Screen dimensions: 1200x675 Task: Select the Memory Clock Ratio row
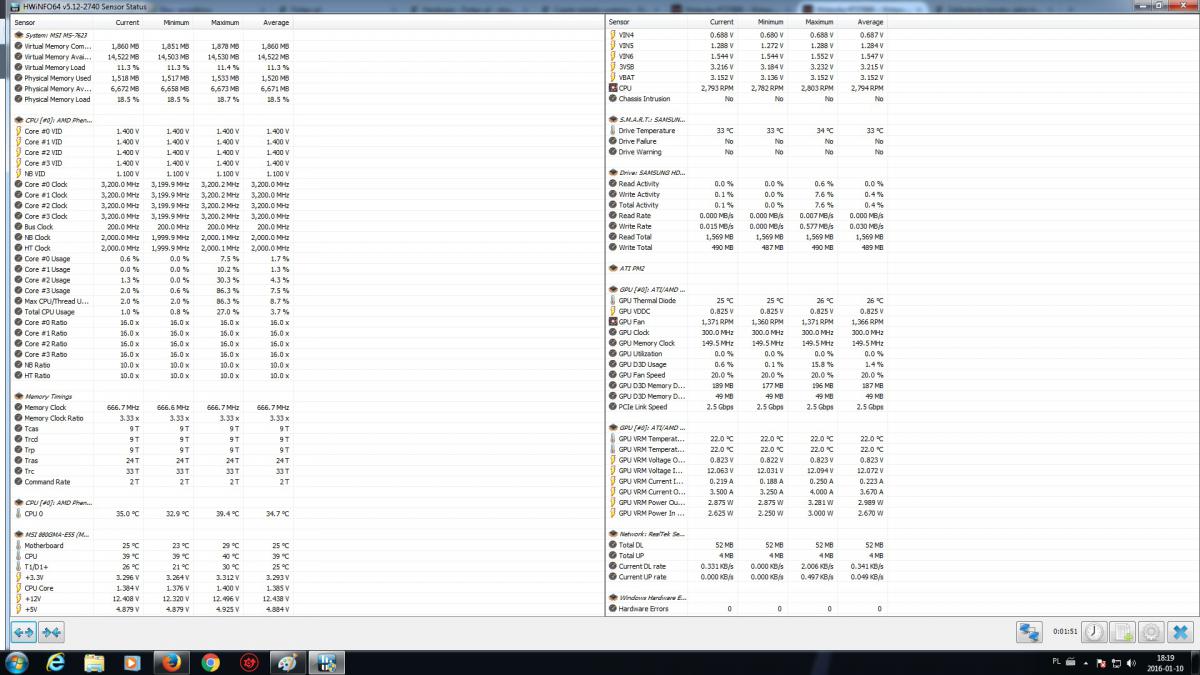pos(153,418)
